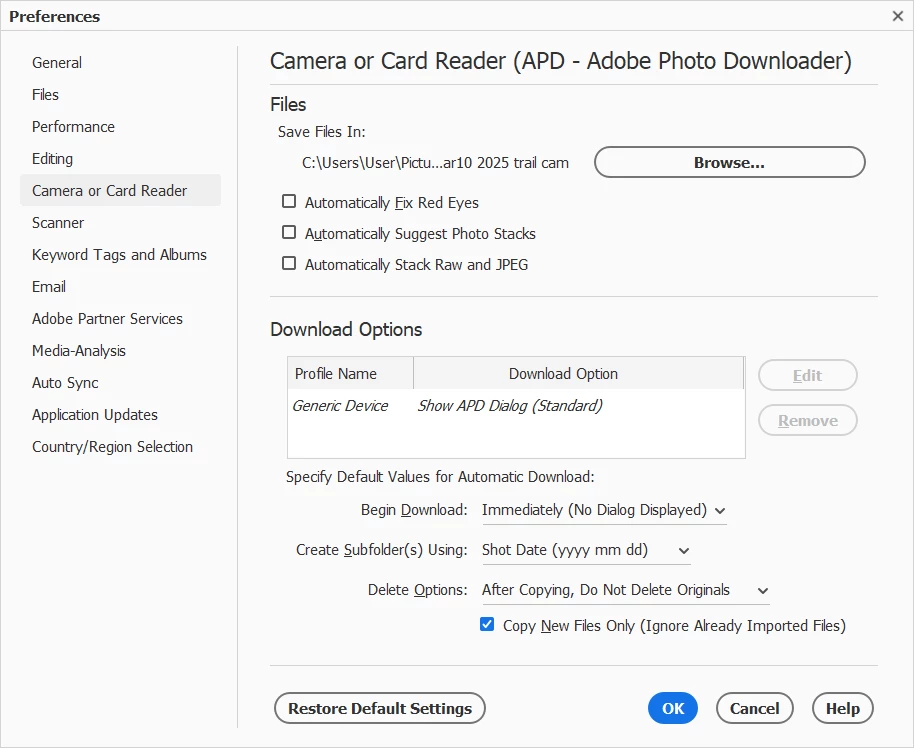Select the Media-Analysis preferences category
This screenshot has width=914, height=748.
point(79,351)
